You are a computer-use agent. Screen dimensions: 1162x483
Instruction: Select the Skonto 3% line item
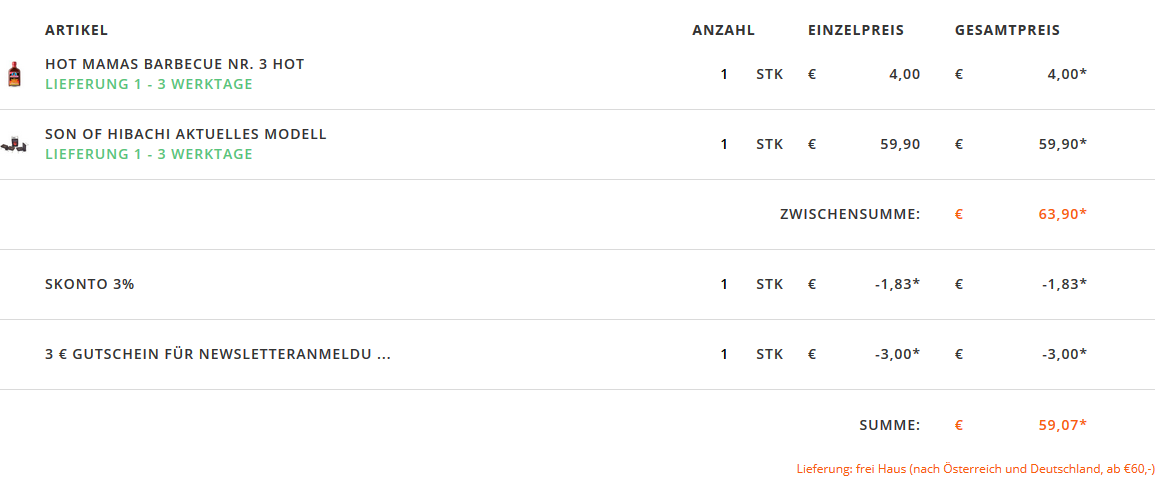(x=90, y=284)
